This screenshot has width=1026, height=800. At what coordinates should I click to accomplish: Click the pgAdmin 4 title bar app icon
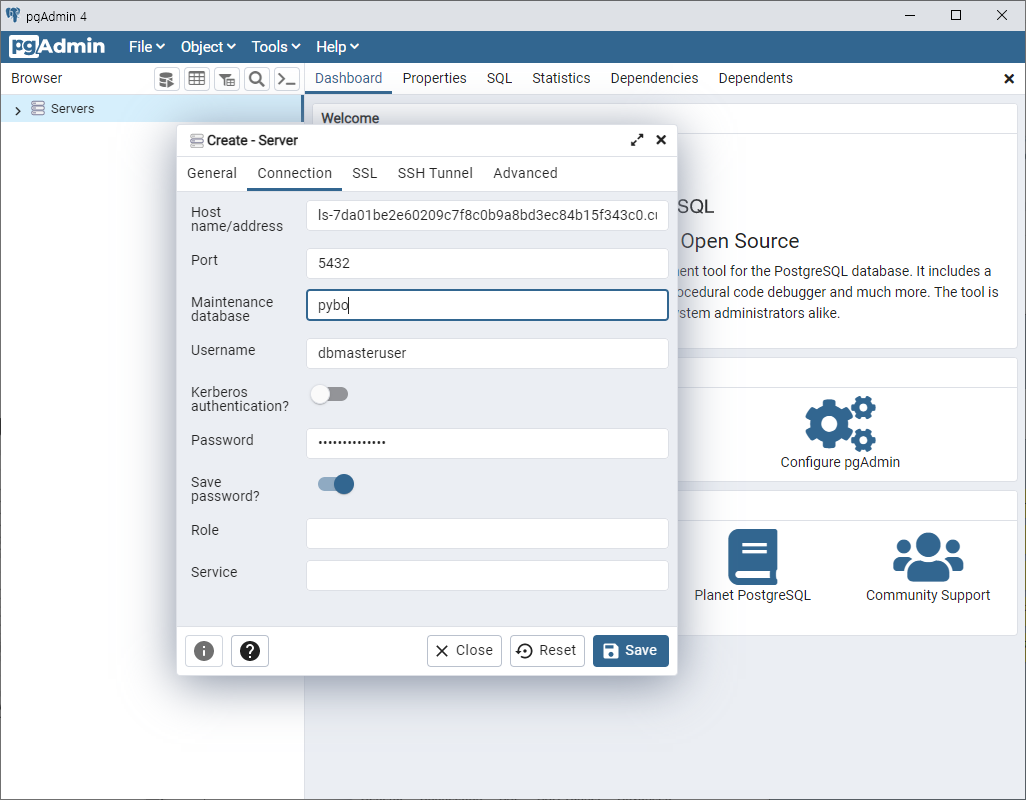point(12,15)
